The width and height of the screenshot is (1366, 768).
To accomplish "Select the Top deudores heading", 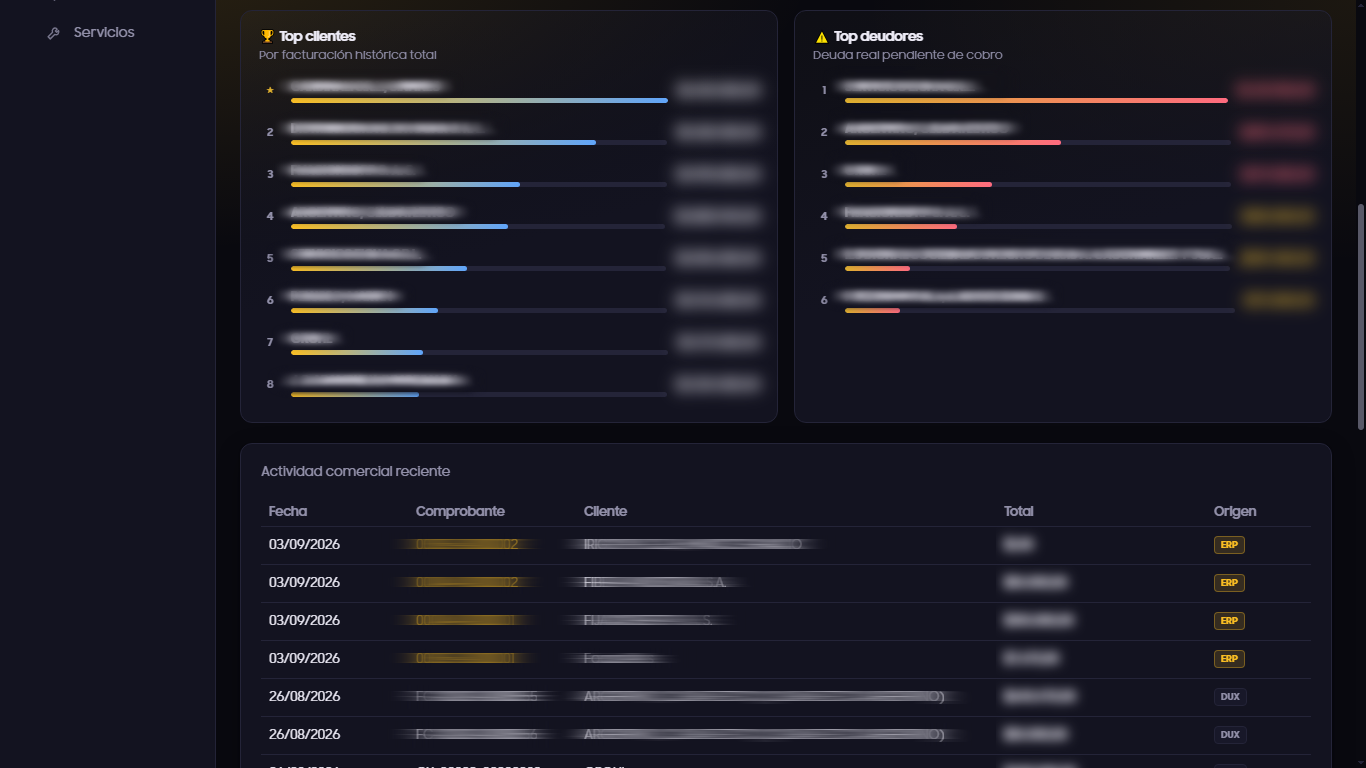I will pyautogui.click(x=878, y=36).
